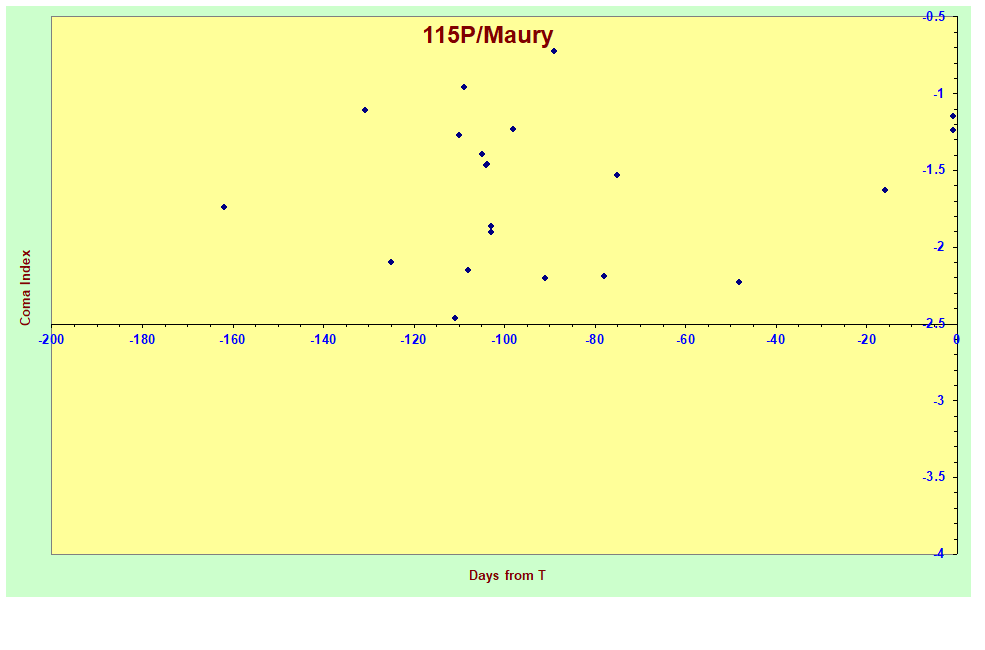Select the data point at day -109 near -1
This screenshot has height=650, width=985.
[464, 87]
